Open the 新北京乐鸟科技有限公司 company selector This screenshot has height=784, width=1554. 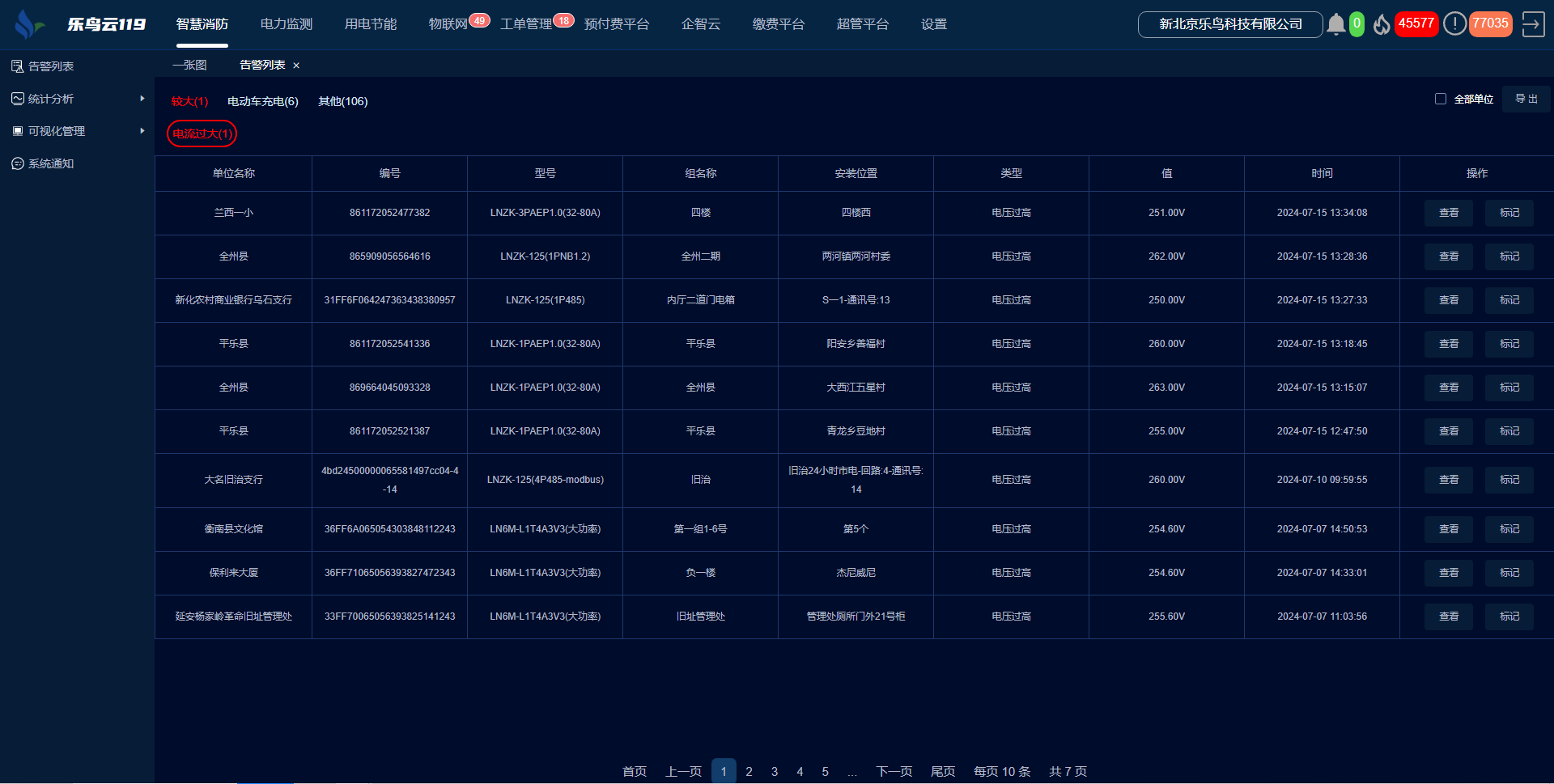(1229, 24)
